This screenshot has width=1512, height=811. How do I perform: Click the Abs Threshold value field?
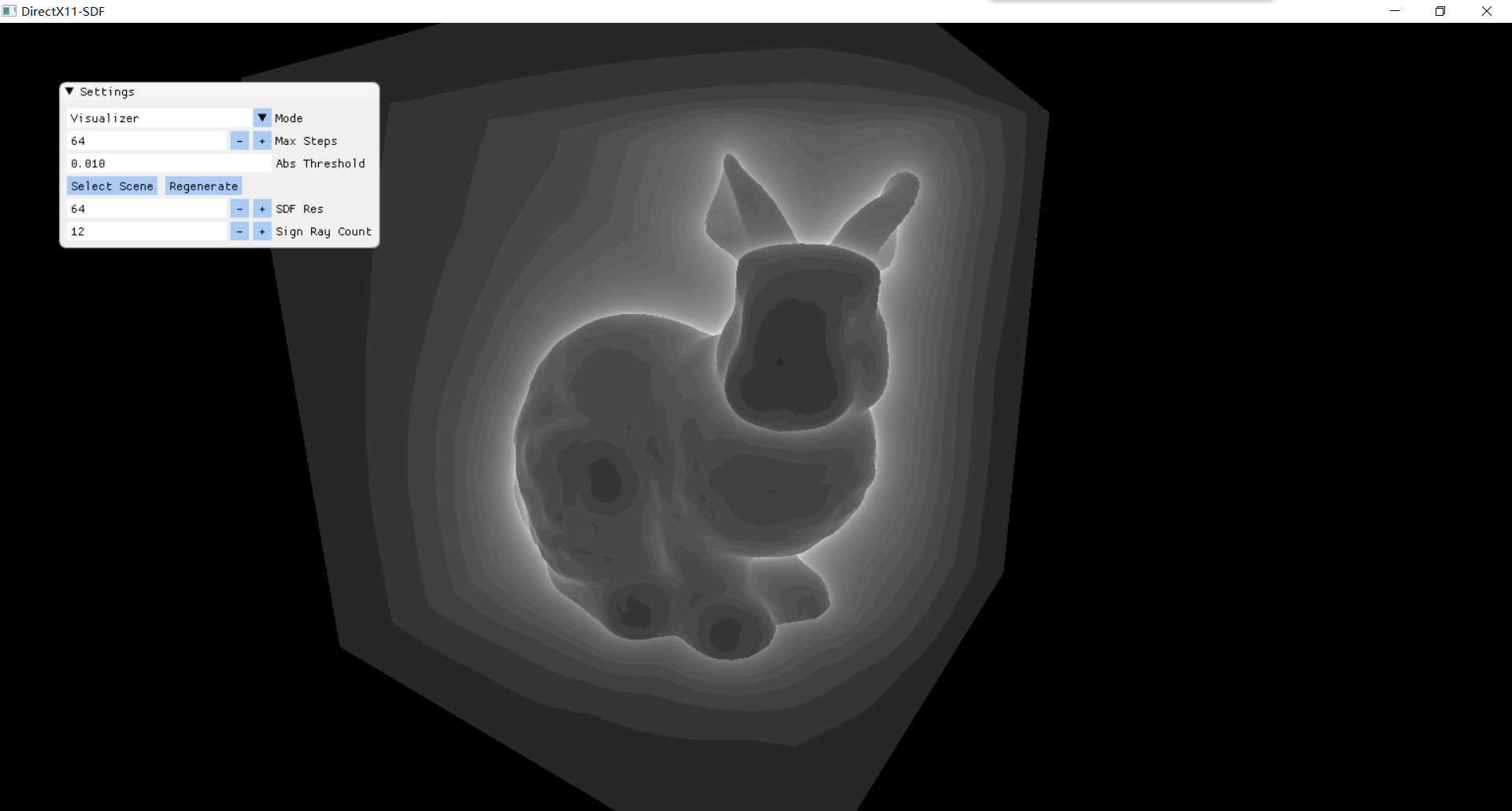[x=169, y=164]
